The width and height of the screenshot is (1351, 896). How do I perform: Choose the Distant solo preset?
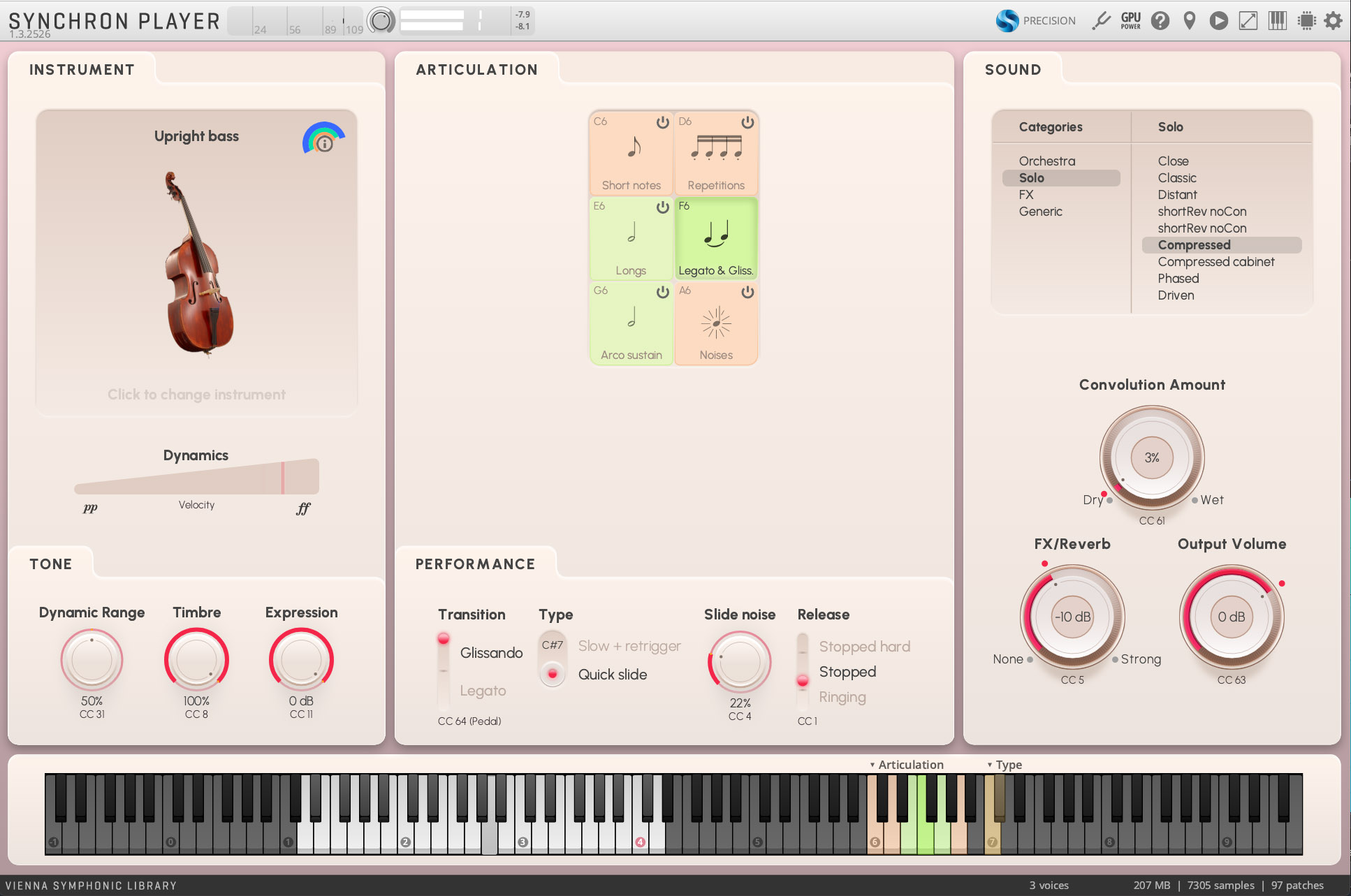click(x=1177, y=195)
